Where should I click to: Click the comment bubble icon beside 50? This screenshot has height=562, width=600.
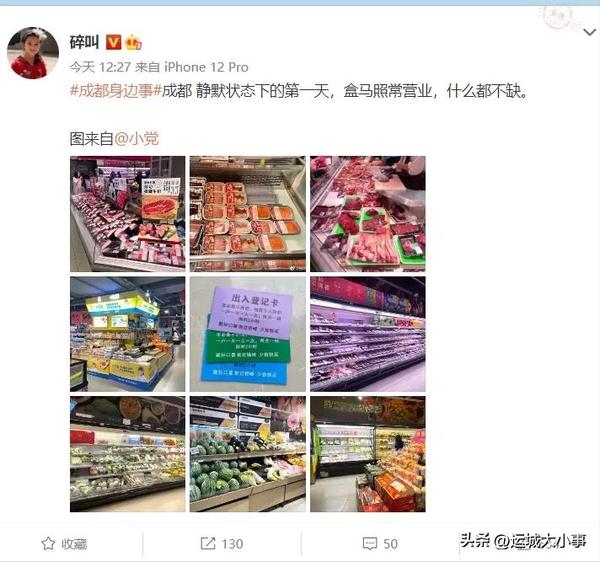click(370, 543)
